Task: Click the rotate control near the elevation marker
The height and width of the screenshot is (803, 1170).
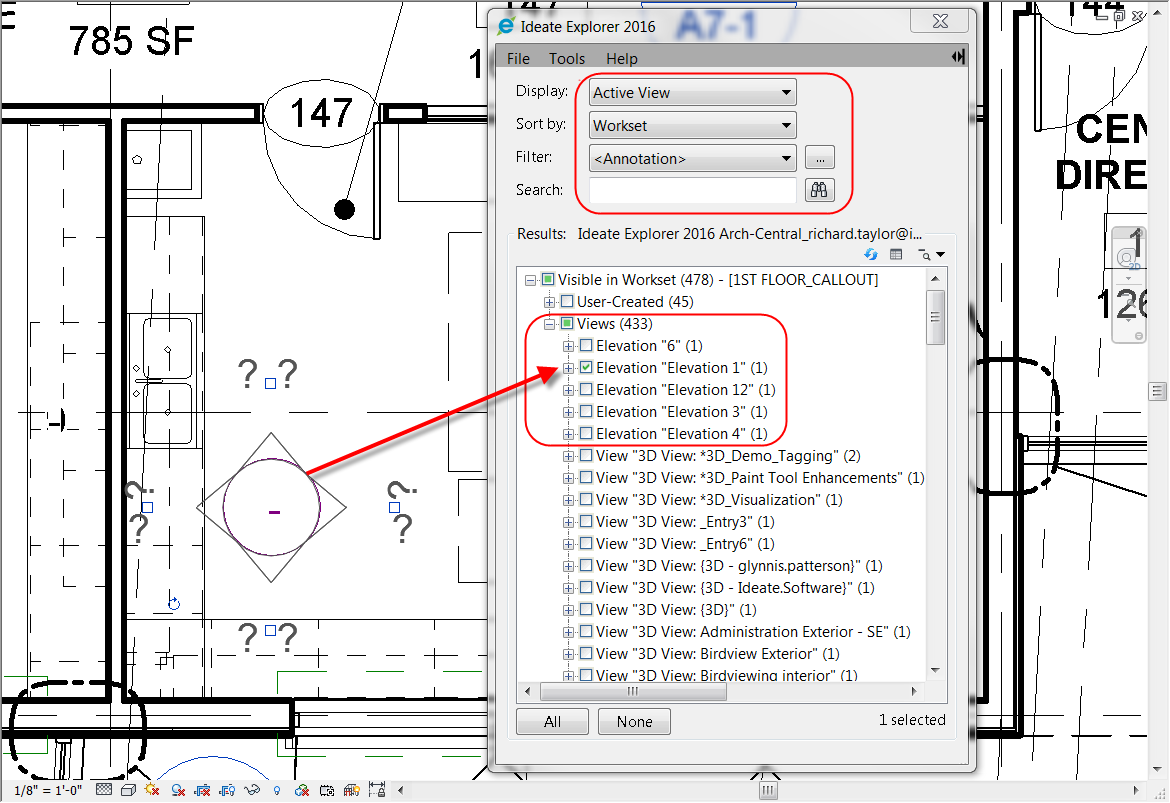Action: coord(174,604)
